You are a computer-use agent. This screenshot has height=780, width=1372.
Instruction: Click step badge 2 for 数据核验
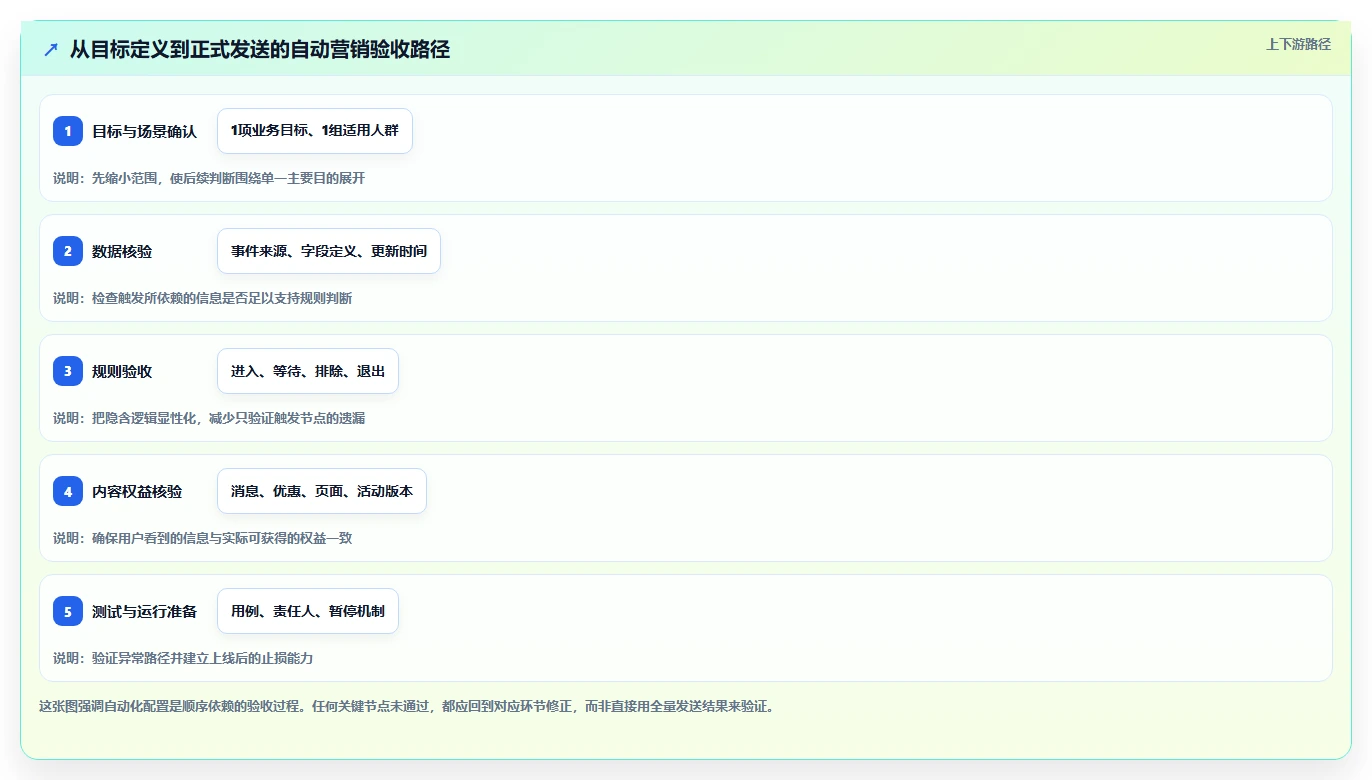68,251
